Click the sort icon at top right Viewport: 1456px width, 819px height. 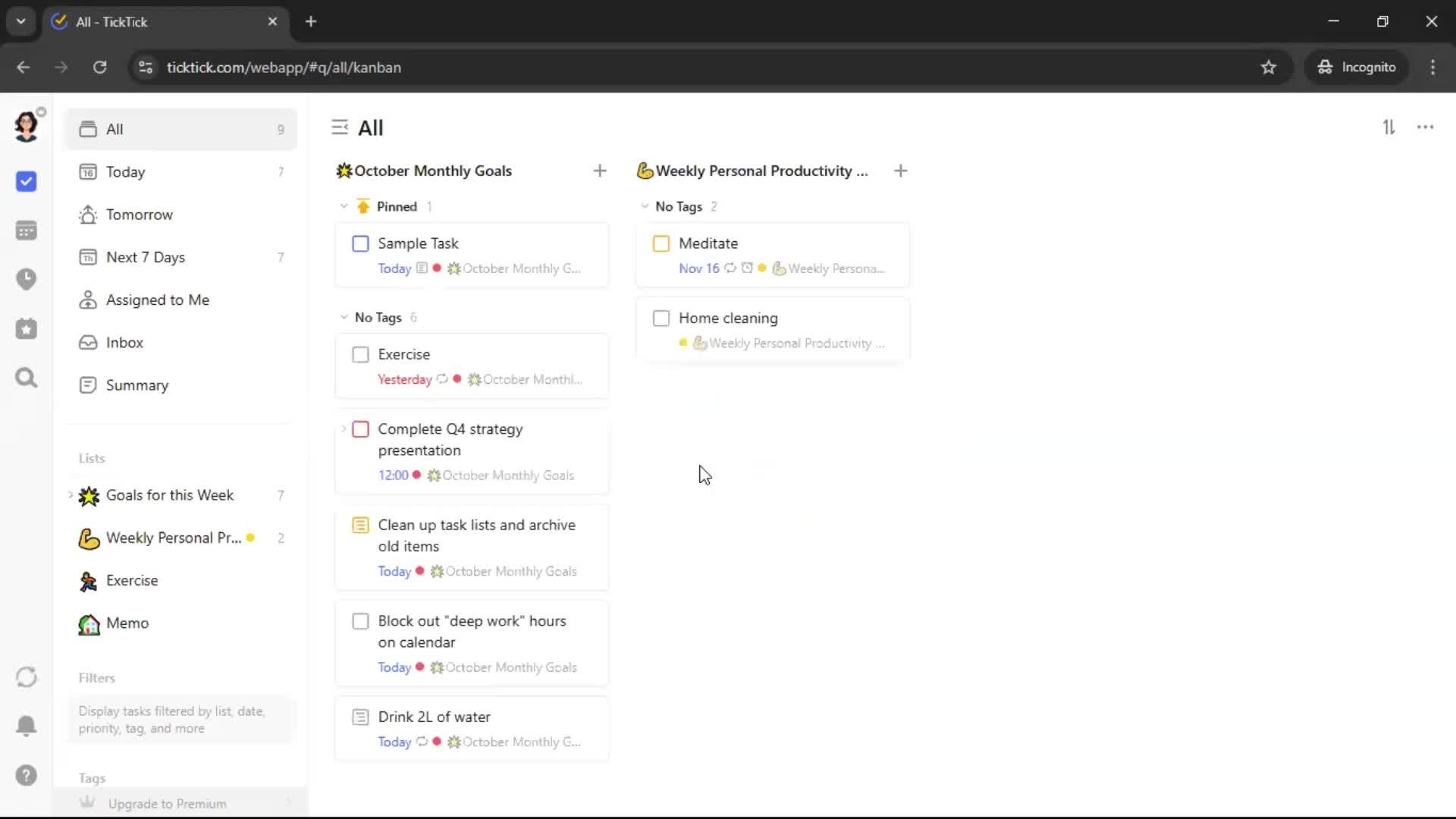(x=1389, y=127)
